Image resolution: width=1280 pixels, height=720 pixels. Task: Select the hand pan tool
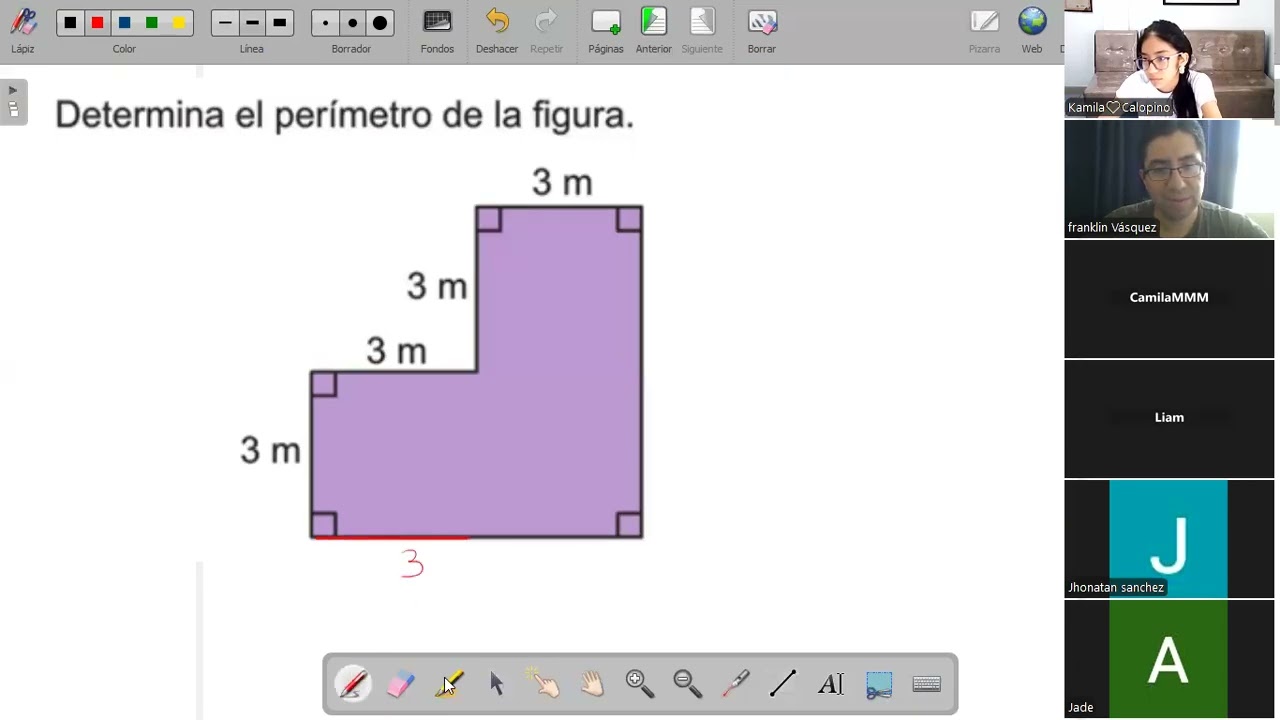(592, 684)
